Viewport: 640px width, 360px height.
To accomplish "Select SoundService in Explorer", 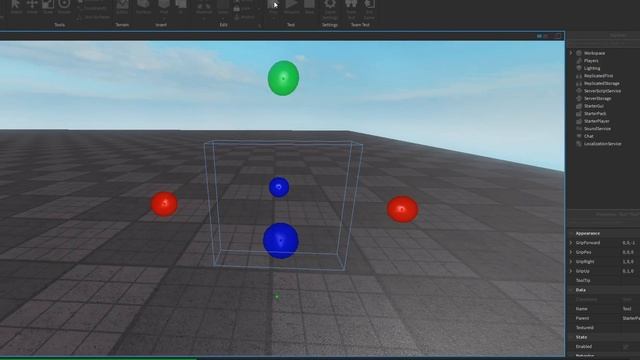I will coord(598,129).
